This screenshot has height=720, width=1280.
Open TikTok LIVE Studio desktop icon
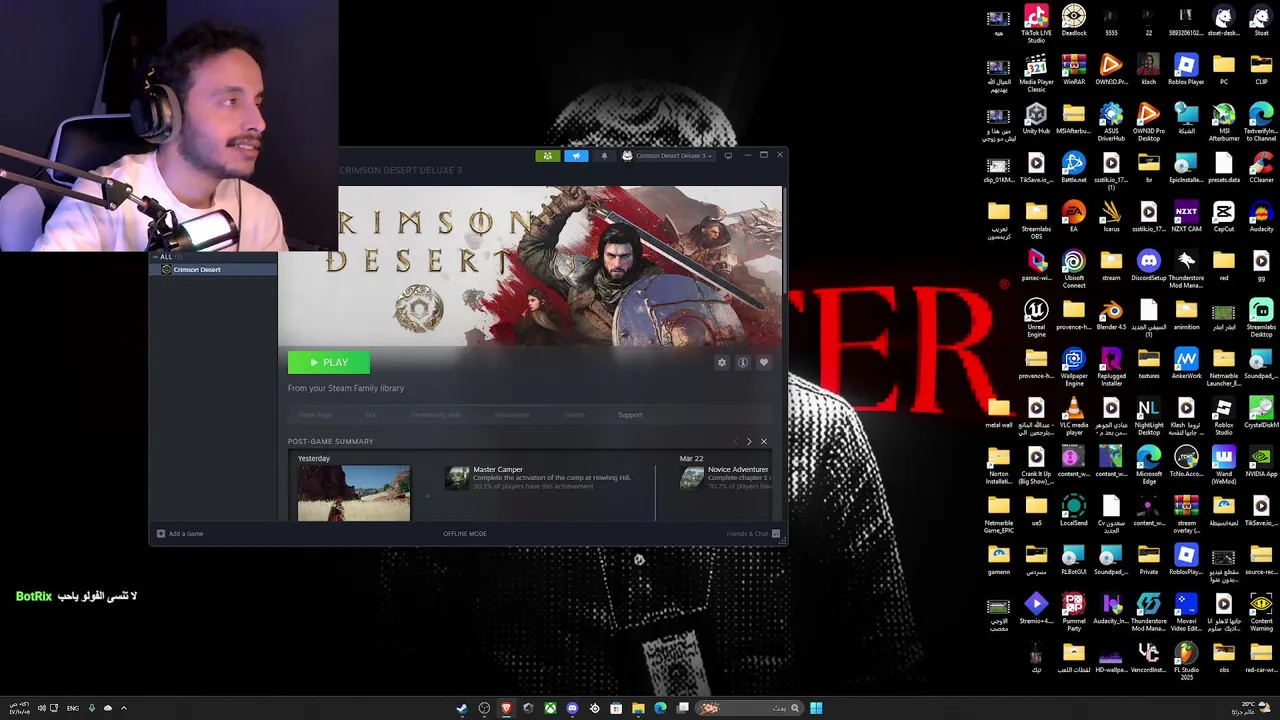pos(1036,23)
